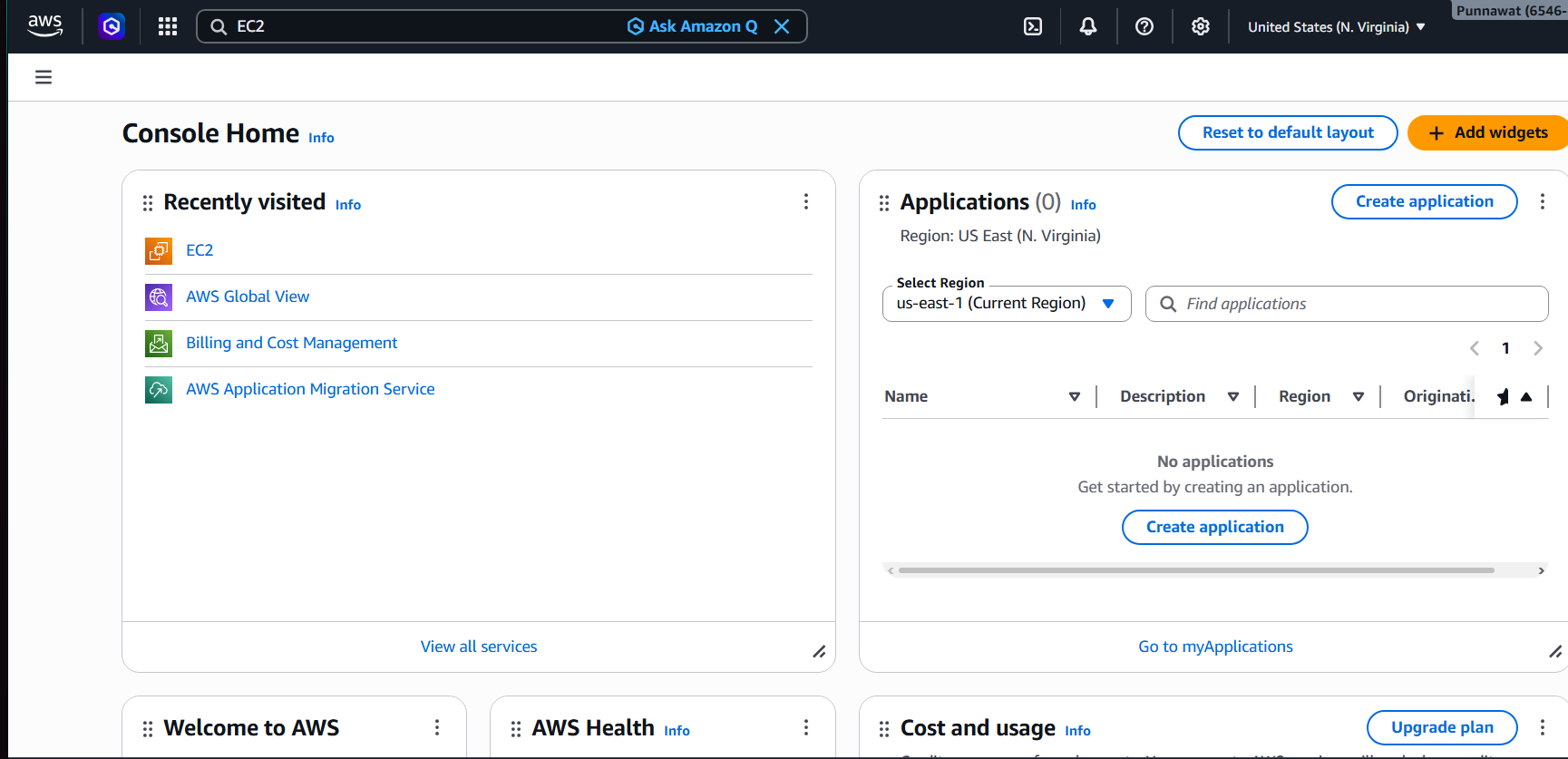Open the AWS Global View link
Image resolution: width=1568 pixels, height=759 pixels.
point(248,297)
